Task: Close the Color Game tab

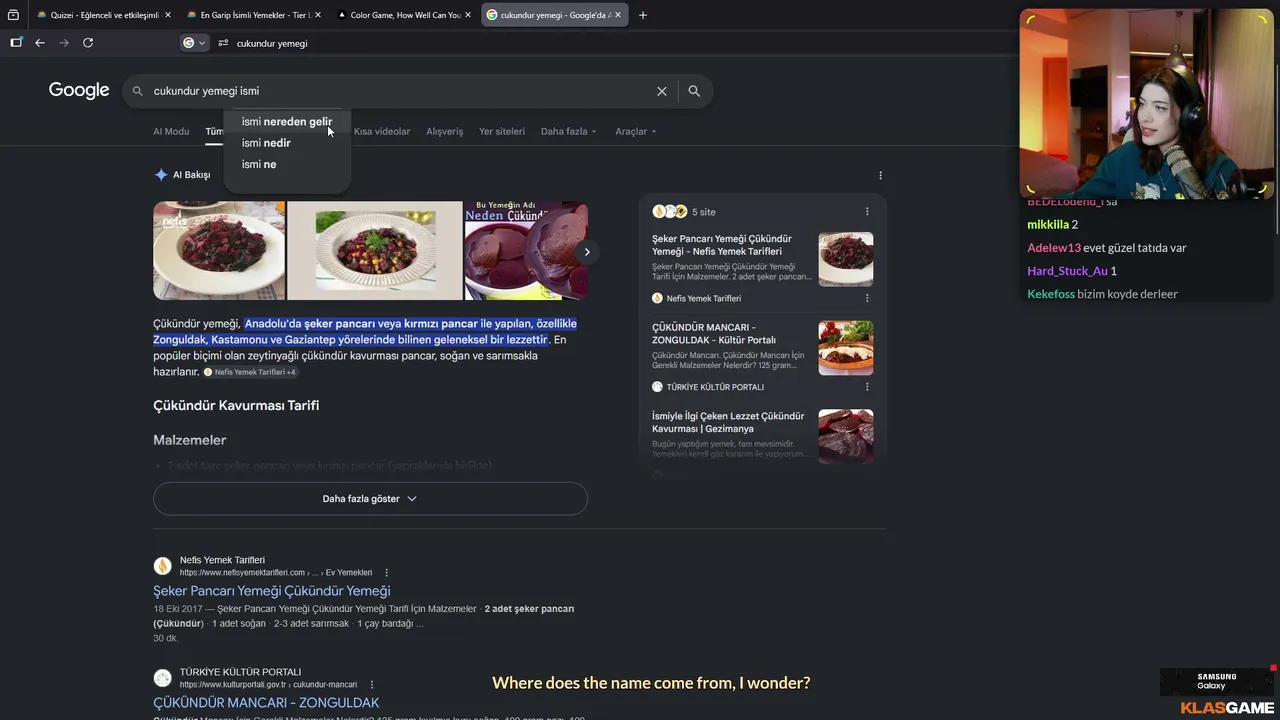Action: pos(469,15)
